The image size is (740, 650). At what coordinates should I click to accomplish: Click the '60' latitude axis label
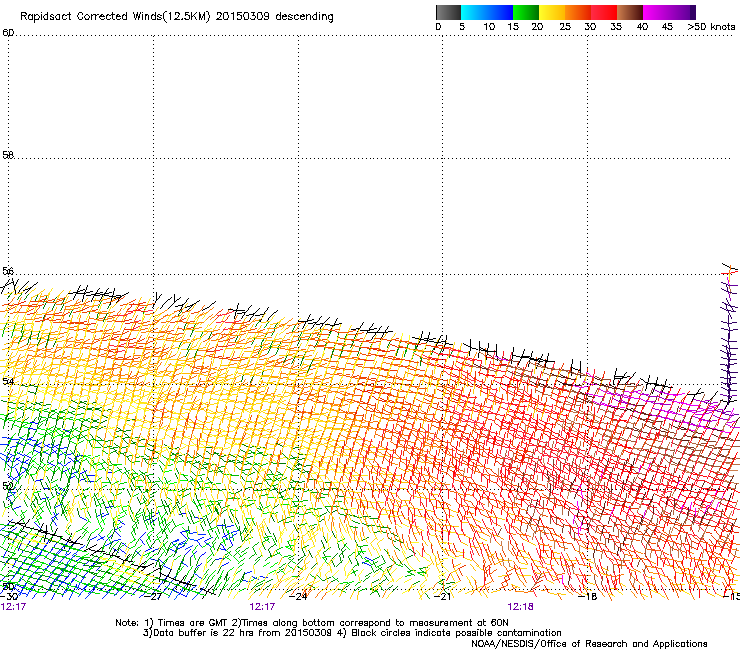[x=8, y=33]
